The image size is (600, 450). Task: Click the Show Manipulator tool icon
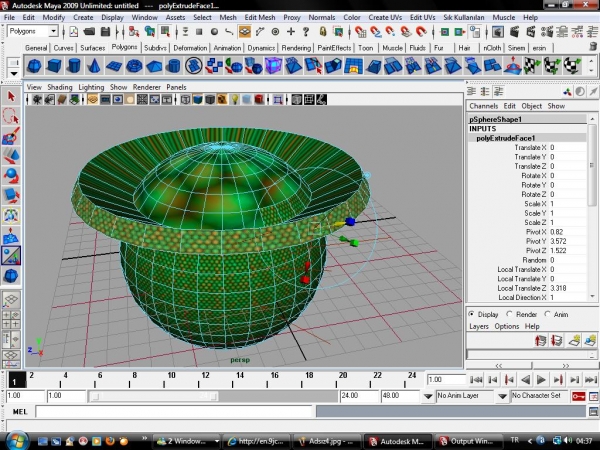pos(11,256)
